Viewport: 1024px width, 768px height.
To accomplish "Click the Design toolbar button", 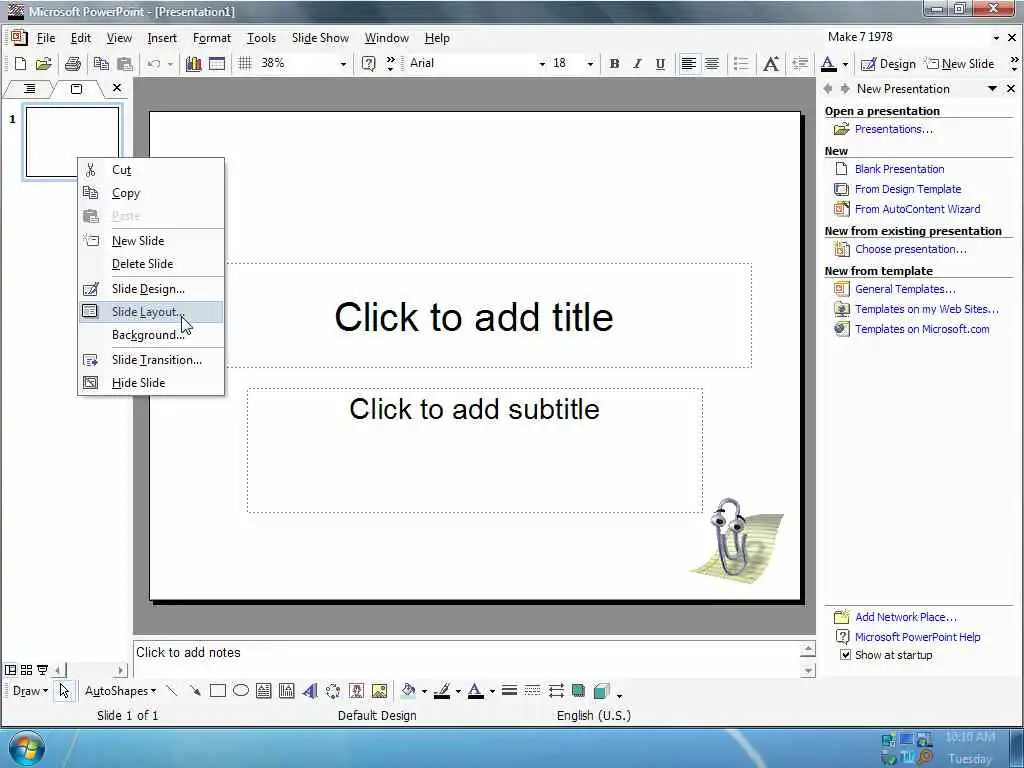I will [x=888, y=64].
